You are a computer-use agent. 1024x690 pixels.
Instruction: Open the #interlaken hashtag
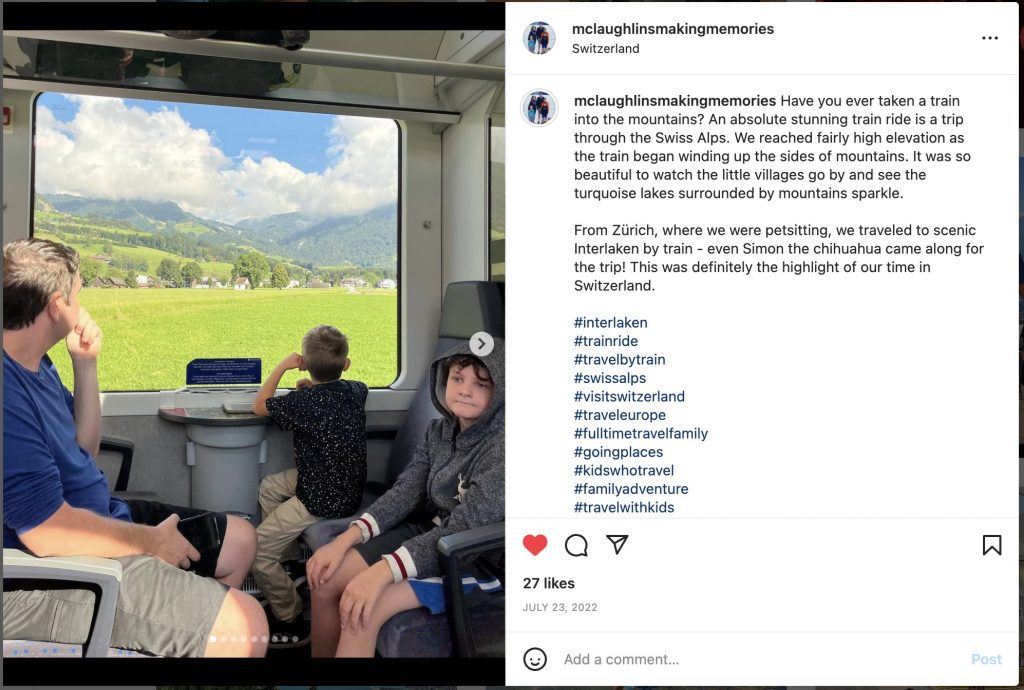pyautogui.click(x=611, y=322)
